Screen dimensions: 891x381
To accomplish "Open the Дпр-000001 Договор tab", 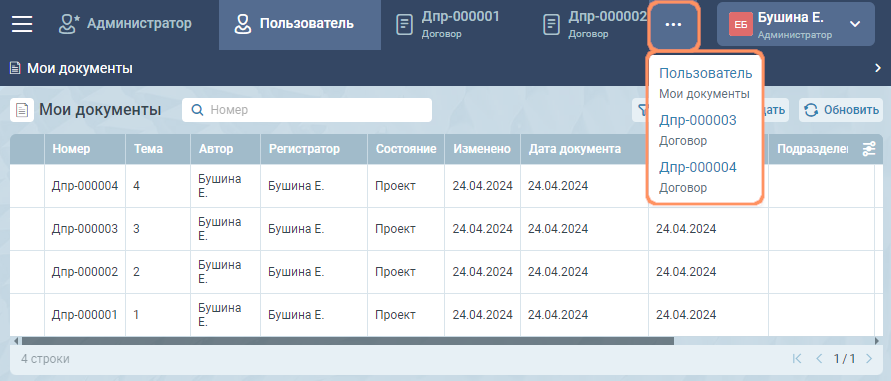I will pos(448,24).
